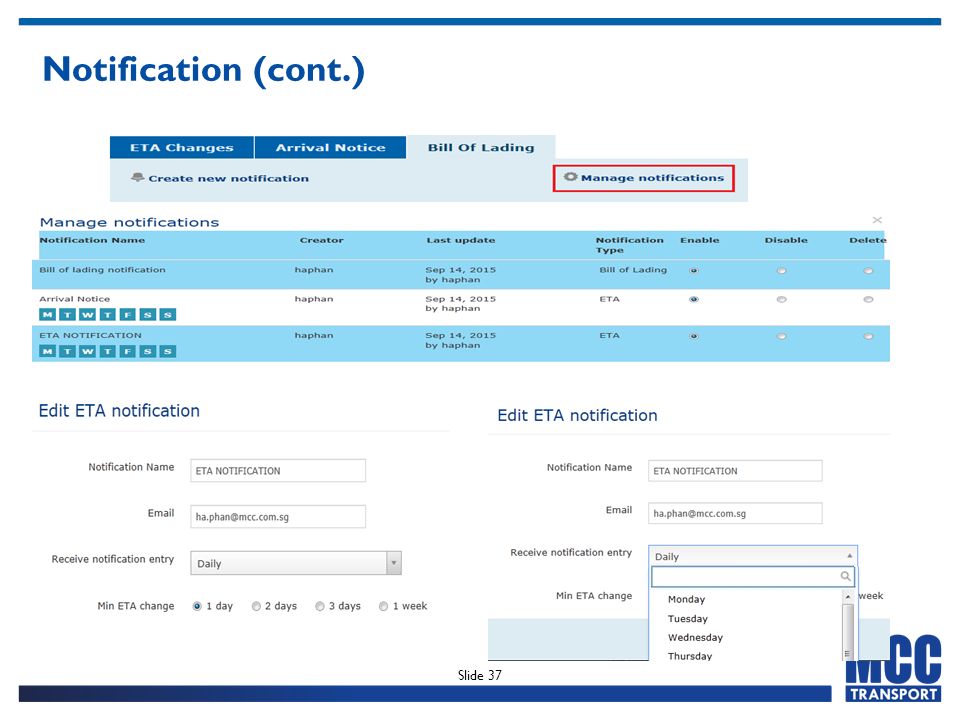960x720 pixels.
Task: Toggle Saturday icon under ETA NOTIFICATION
Action: (148, 351)
